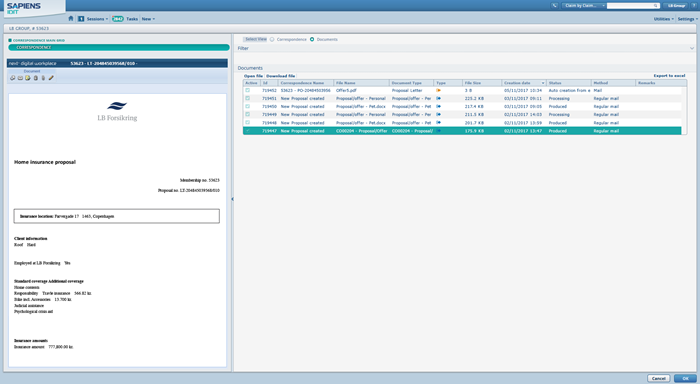Sort by the File Name column header
This screenshot has width=700, height=384.
[x=361, y=83]
